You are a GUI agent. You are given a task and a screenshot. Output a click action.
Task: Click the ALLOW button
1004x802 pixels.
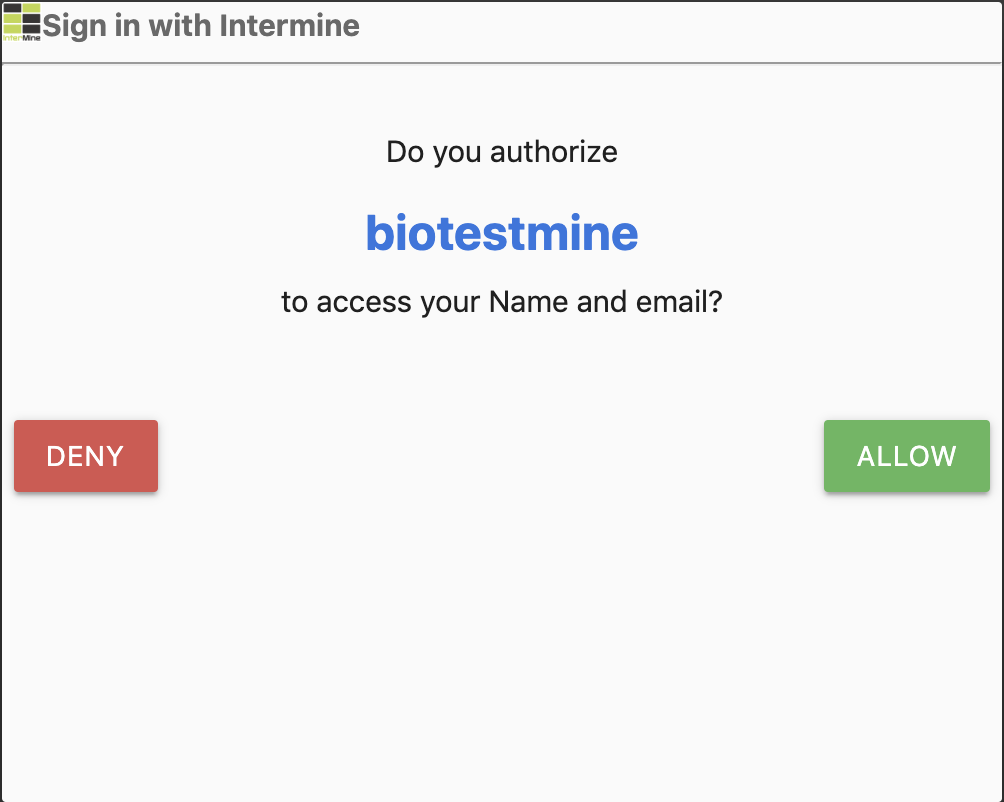[906, 456]
